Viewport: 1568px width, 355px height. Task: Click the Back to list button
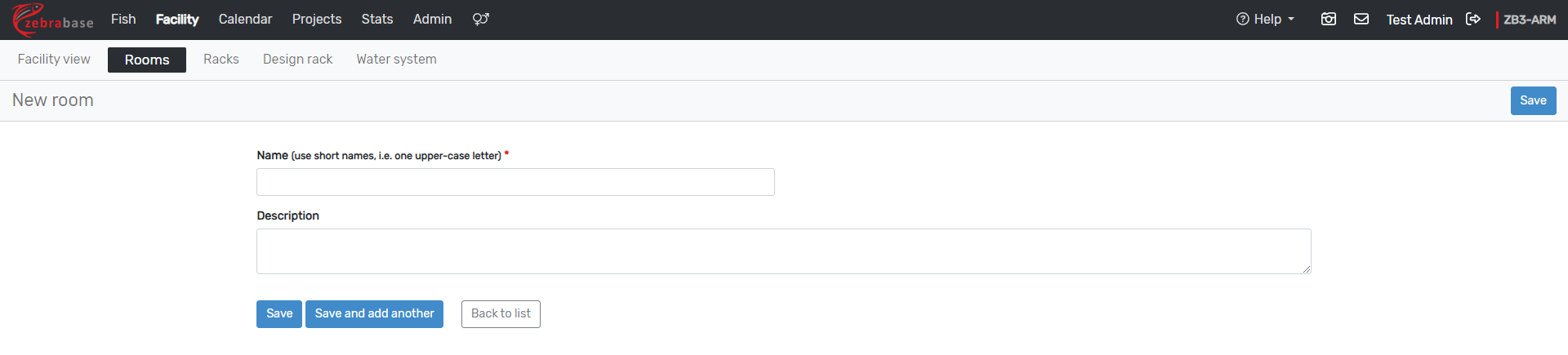(501, 314)
